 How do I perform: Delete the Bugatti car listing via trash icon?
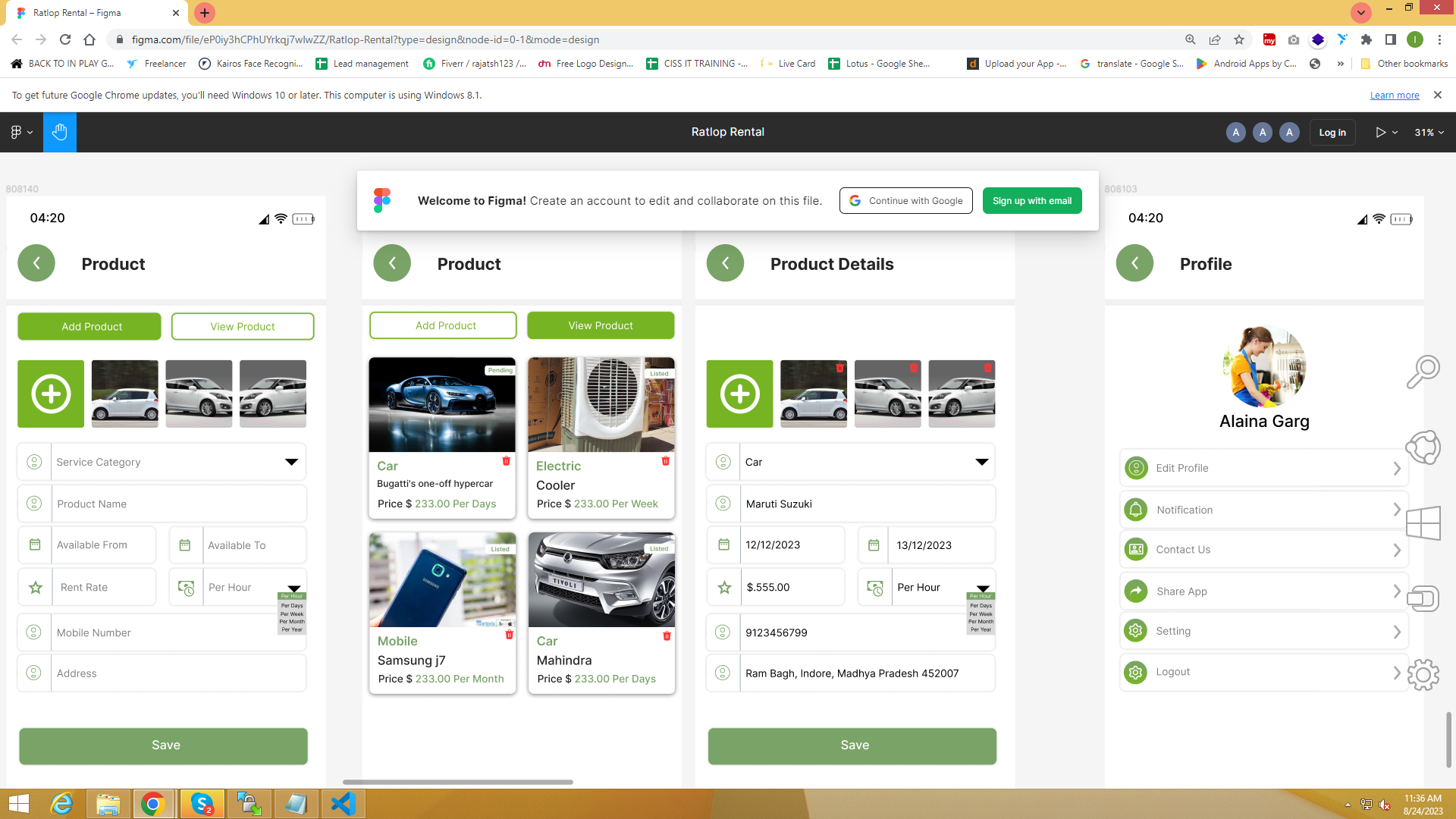(x=506, y=461)
